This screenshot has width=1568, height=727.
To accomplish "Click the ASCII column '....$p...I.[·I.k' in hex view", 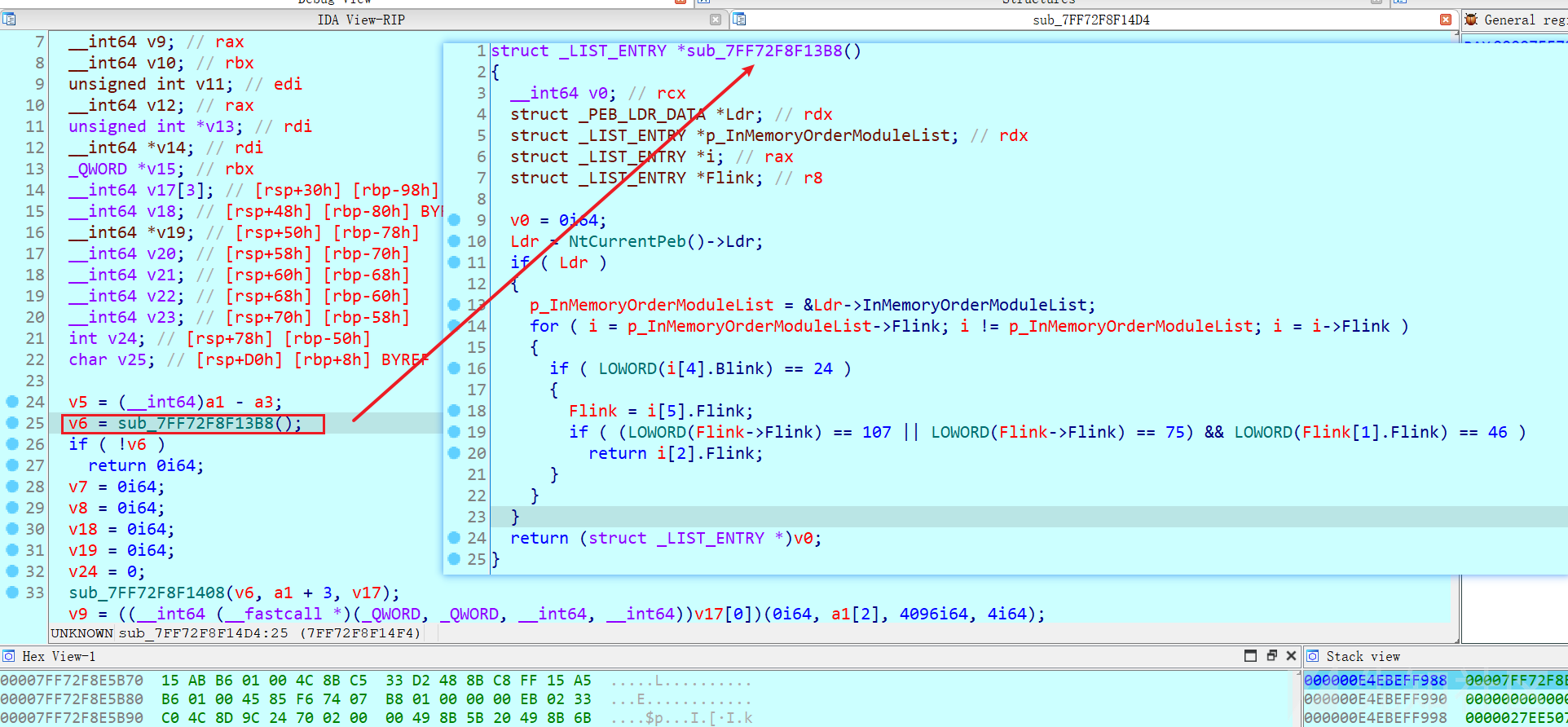I will [682, 718].
